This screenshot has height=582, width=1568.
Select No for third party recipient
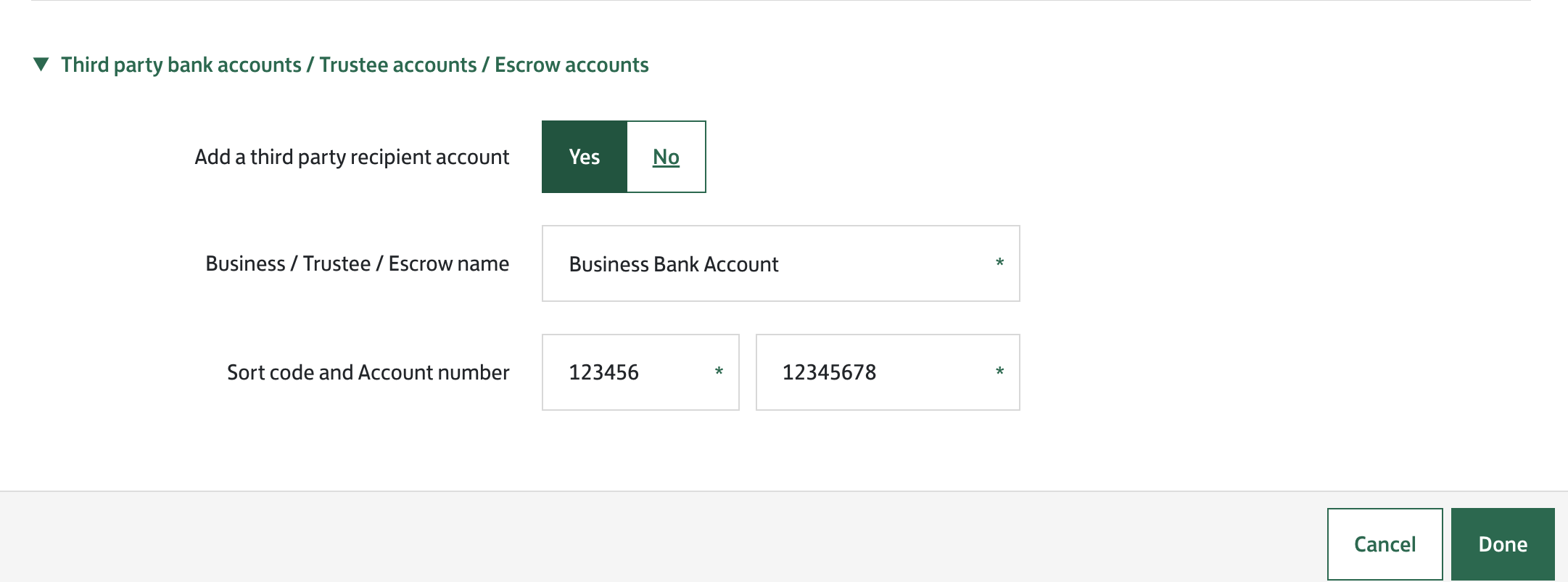pos(666,157)
